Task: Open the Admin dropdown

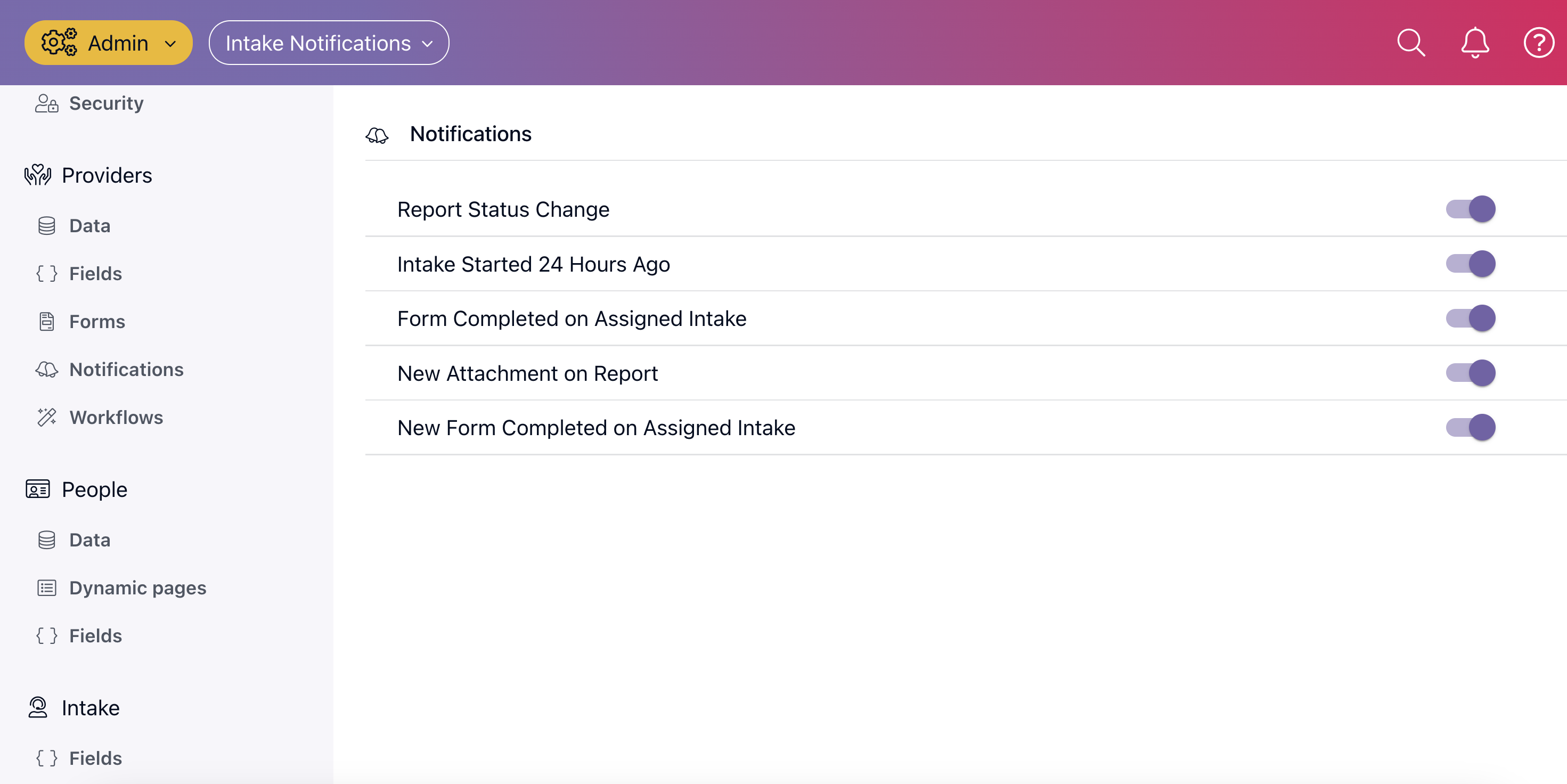Action: coord(108,43)
